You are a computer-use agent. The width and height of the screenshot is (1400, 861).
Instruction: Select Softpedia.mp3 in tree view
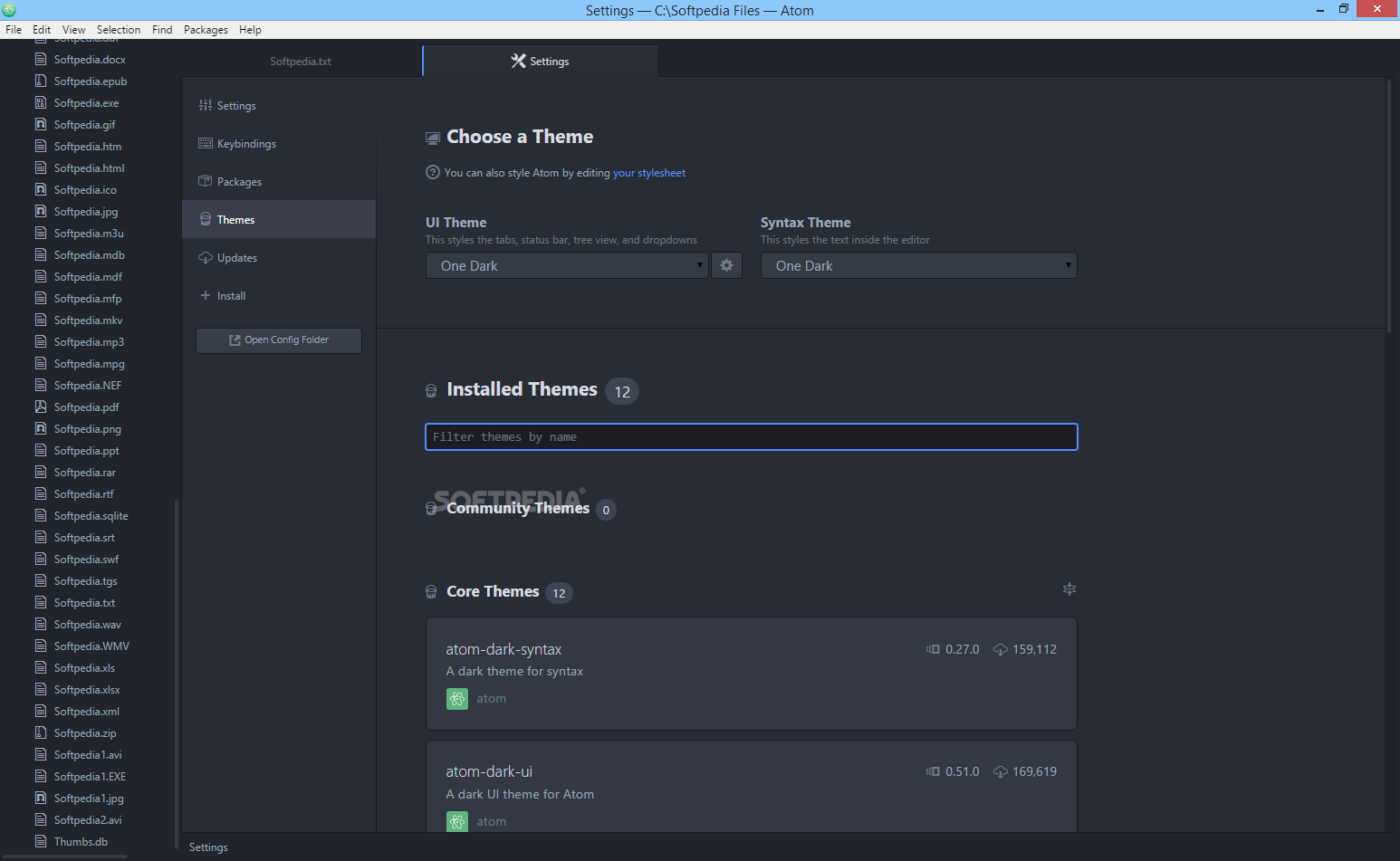(91, 342)
